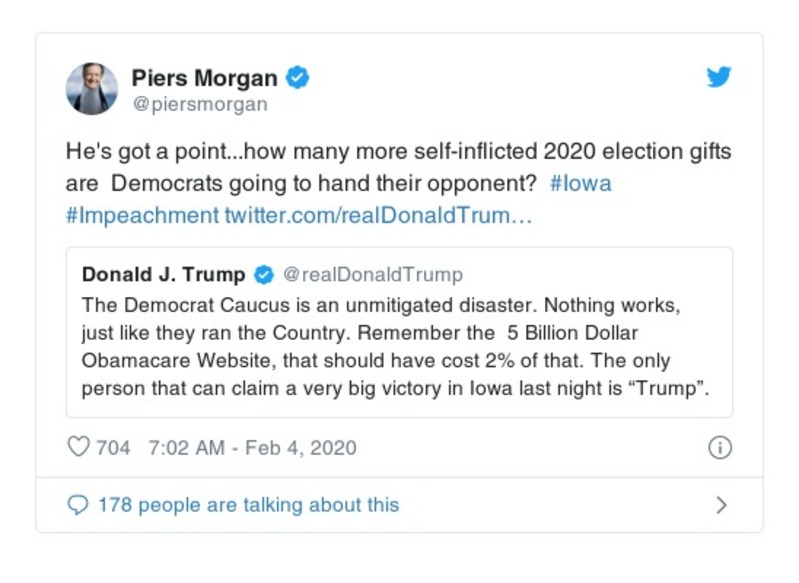
Task: Open the #Iowa hashtag
Action: pyautogui.click(x=581, y=184)
